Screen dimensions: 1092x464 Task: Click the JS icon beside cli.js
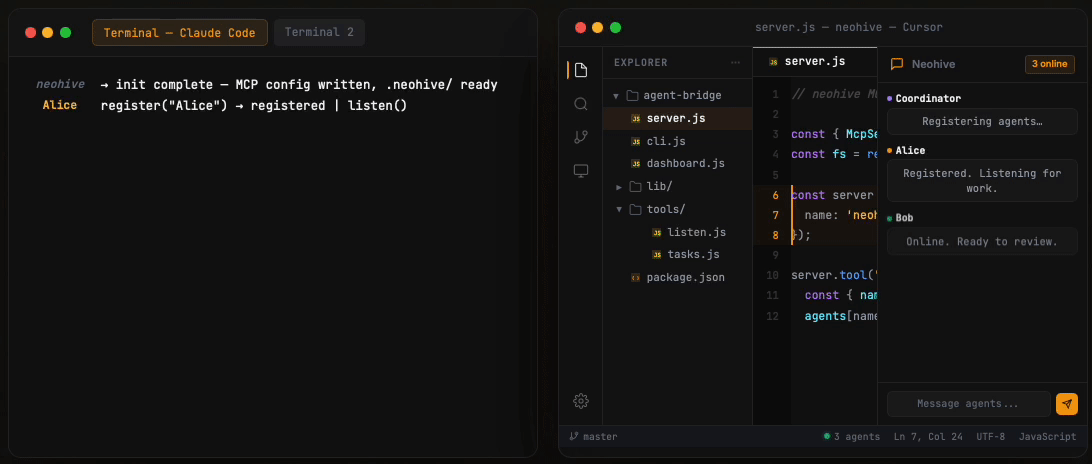tap(635, 141)
